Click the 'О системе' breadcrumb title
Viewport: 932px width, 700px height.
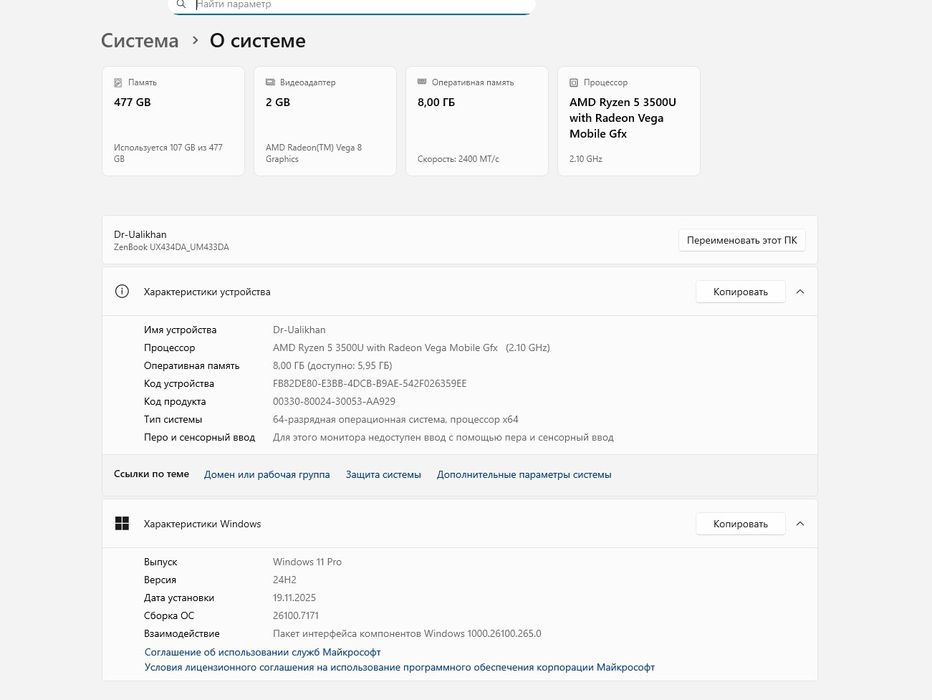point(257,40)
